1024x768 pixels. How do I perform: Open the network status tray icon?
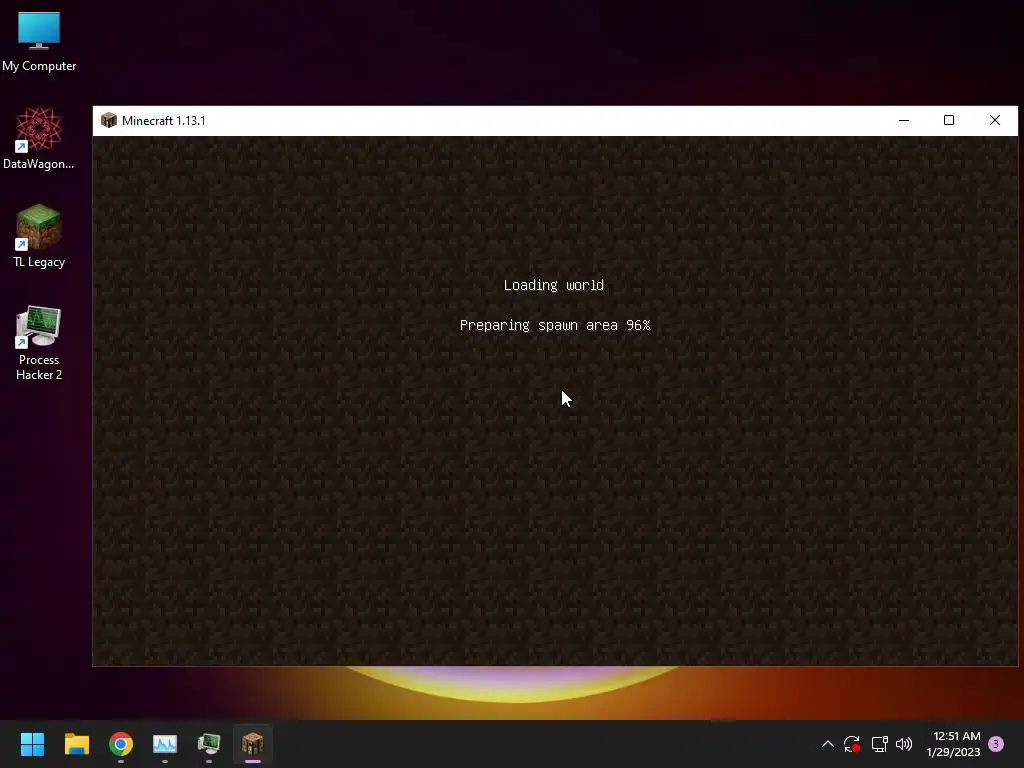point(879,744)
